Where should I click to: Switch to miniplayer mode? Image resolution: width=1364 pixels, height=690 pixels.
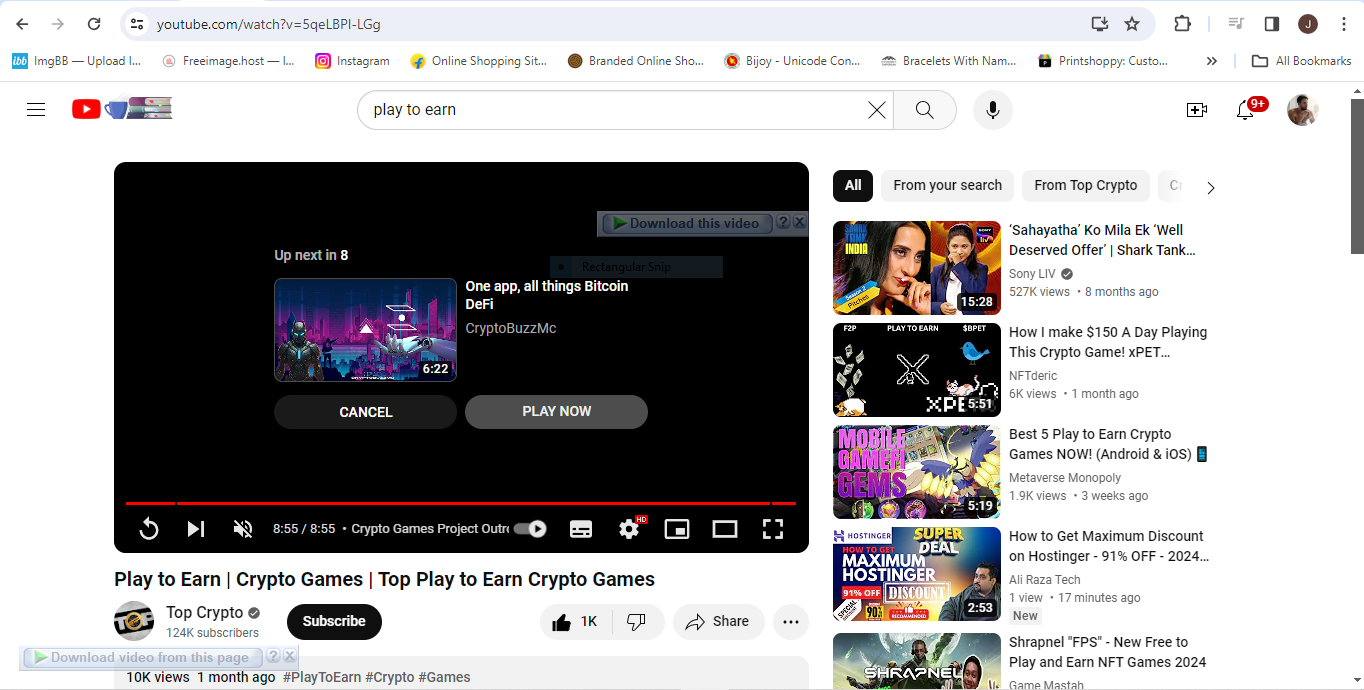(677, 529)
